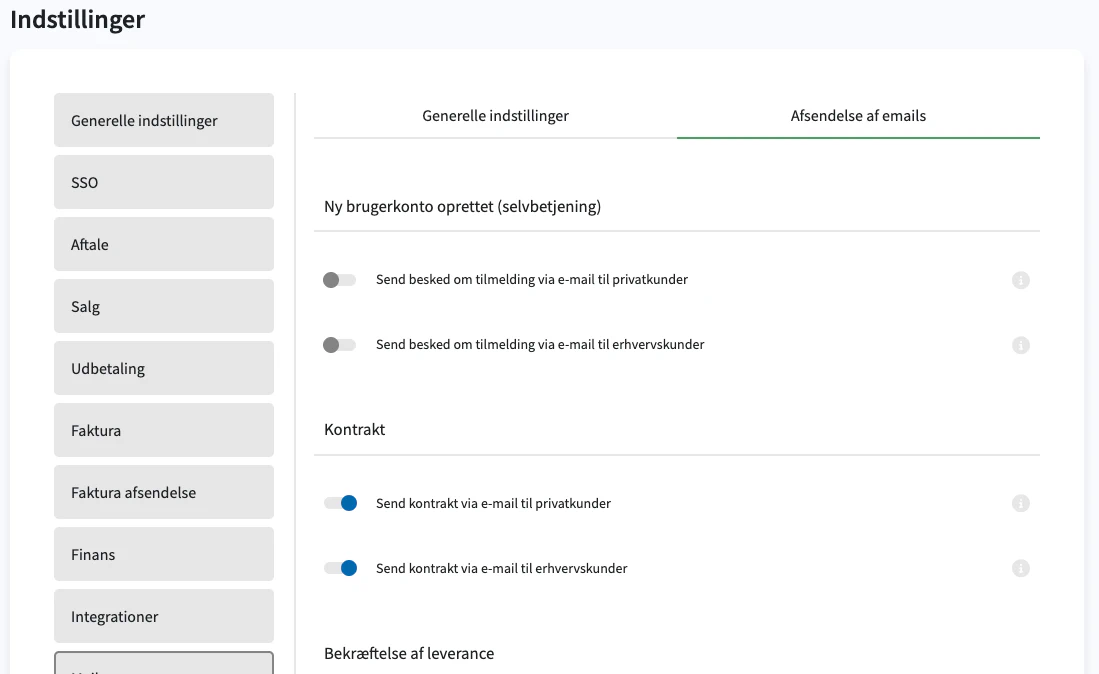This screenshot has height=674, width=1099.
Task: Click label 'Send kontrakt via e-mail til erhvervskunder'
Action: [502, 568]
